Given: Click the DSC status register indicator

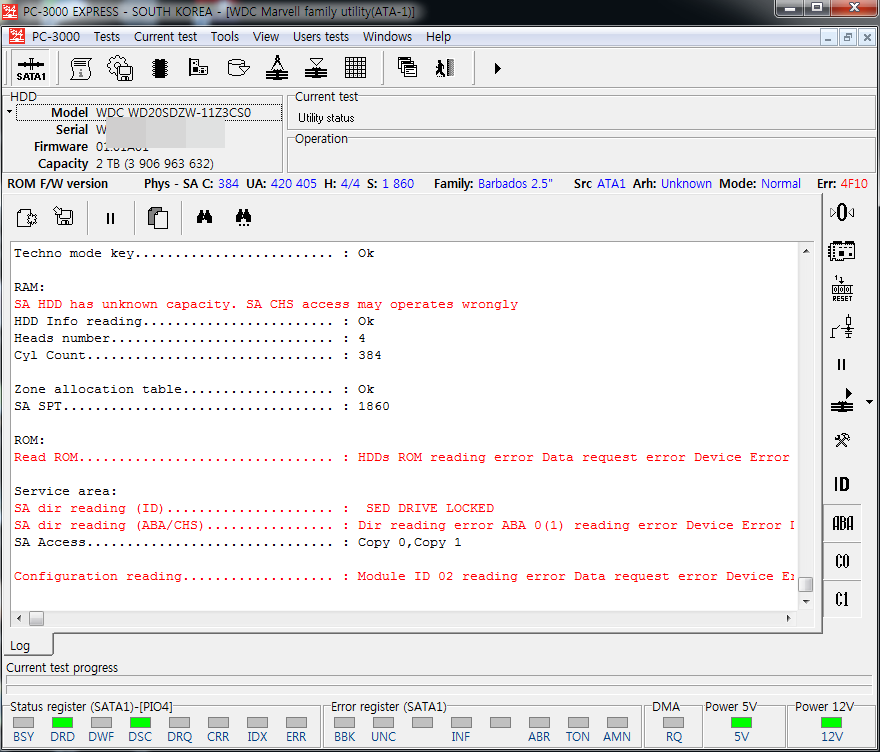Looking at the screenshot, I should click(140, 723).
